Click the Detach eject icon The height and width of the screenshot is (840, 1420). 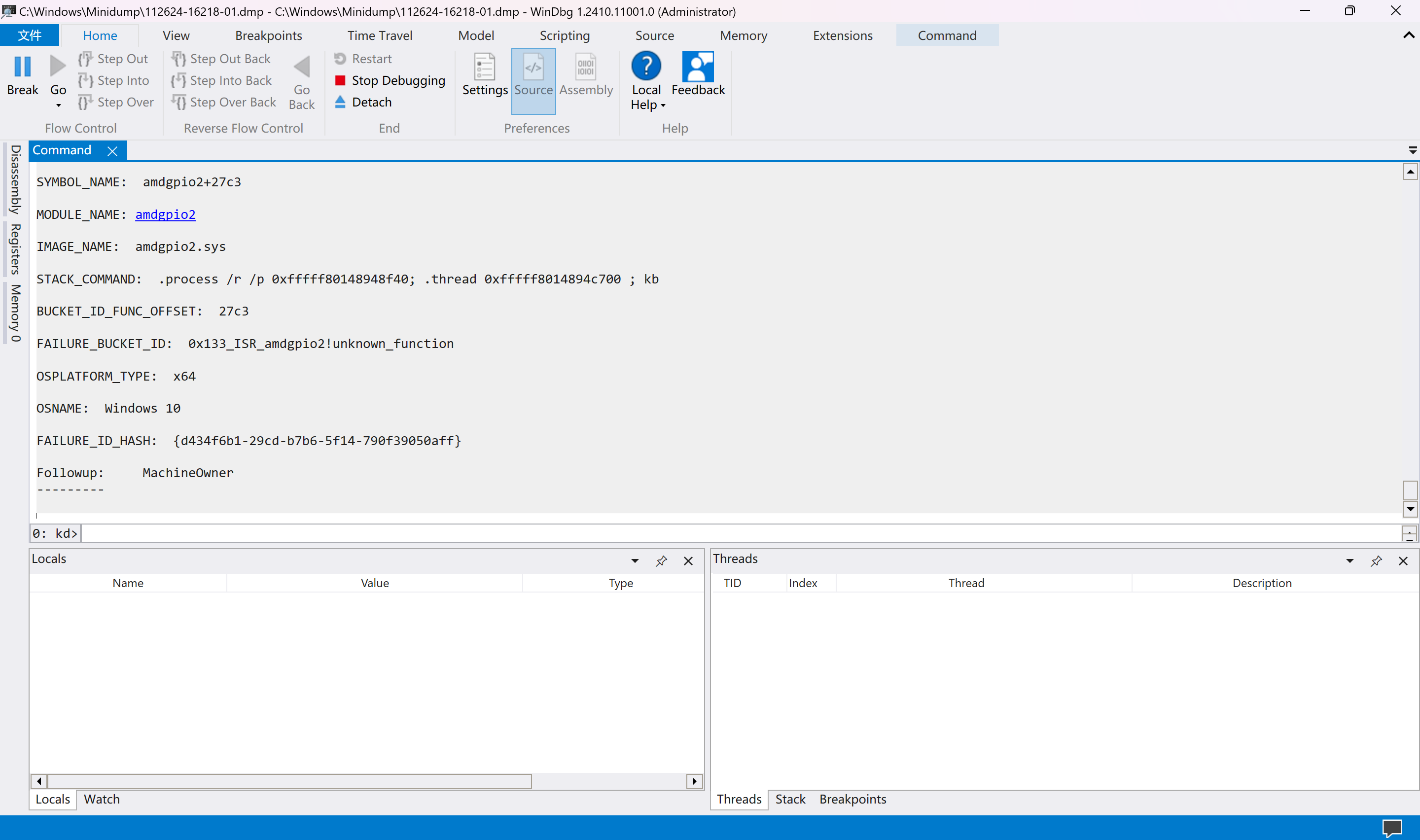tap(340, 102)
